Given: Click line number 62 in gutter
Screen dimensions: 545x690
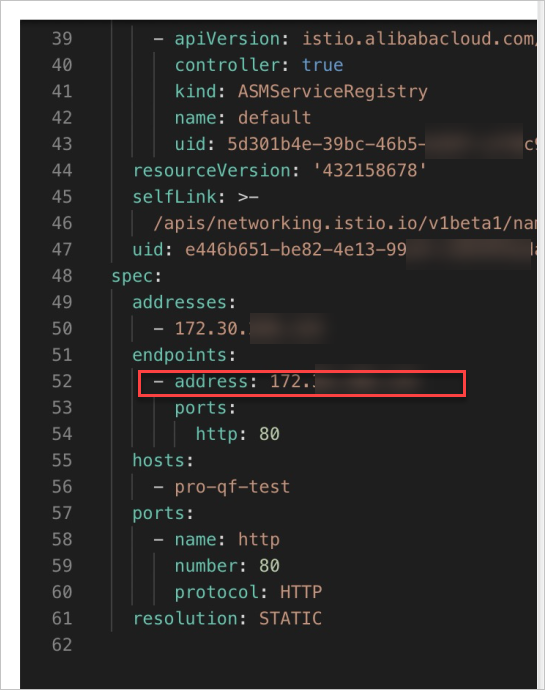Looking at the screenshot, I should 62,645.
